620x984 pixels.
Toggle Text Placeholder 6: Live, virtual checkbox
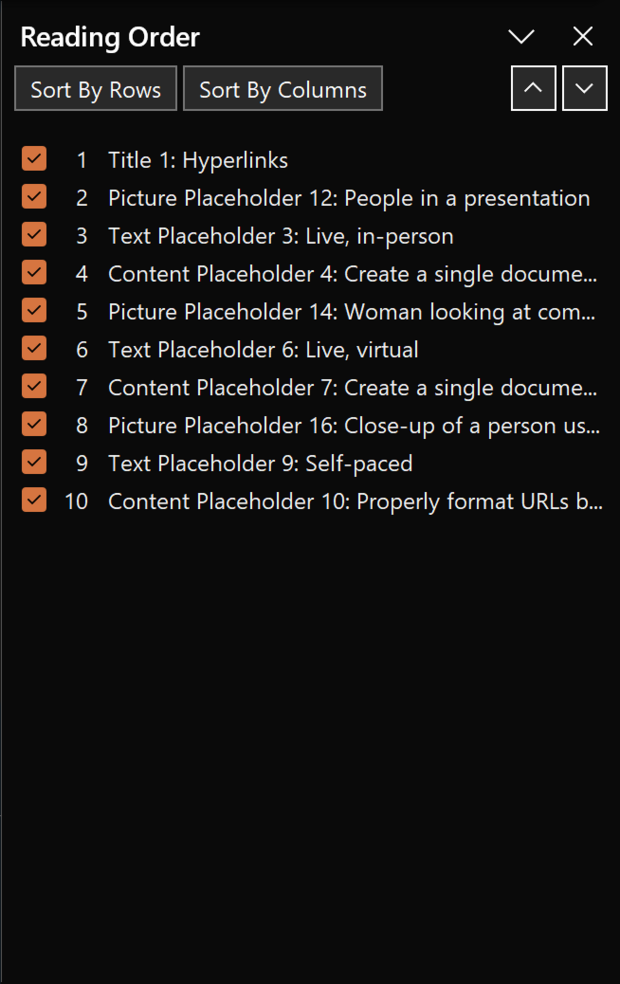[x=34, y=349]
